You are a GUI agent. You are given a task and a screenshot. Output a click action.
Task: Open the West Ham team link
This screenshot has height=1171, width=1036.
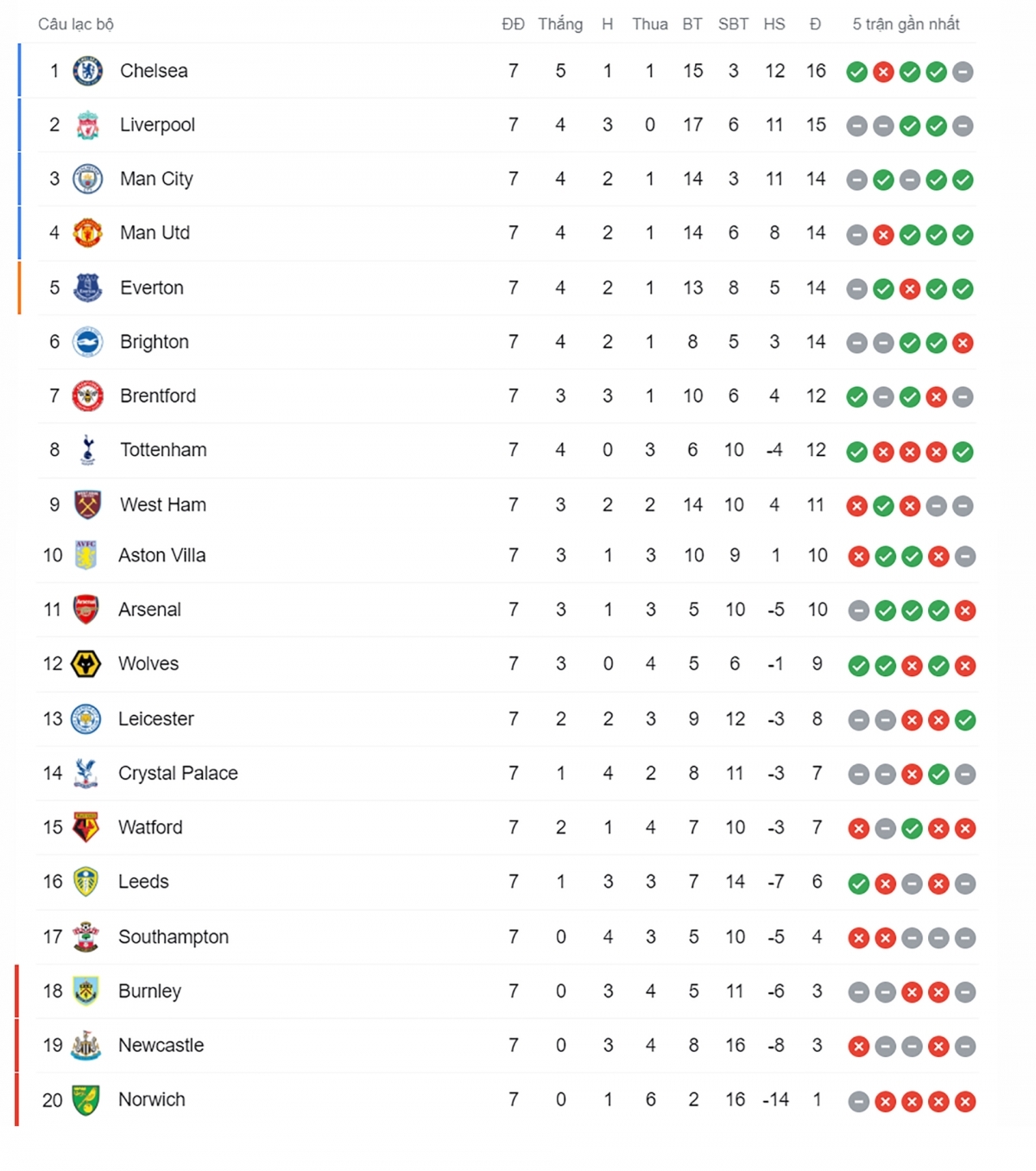pos(163,504)
